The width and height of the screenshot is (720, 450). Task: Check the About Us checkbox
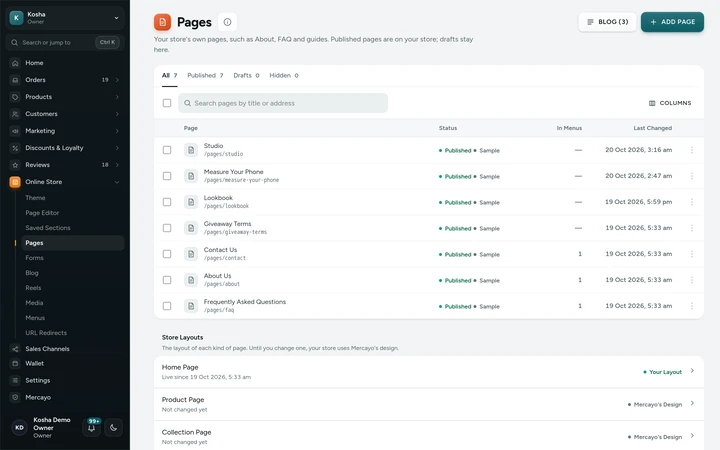click(167, 280)
